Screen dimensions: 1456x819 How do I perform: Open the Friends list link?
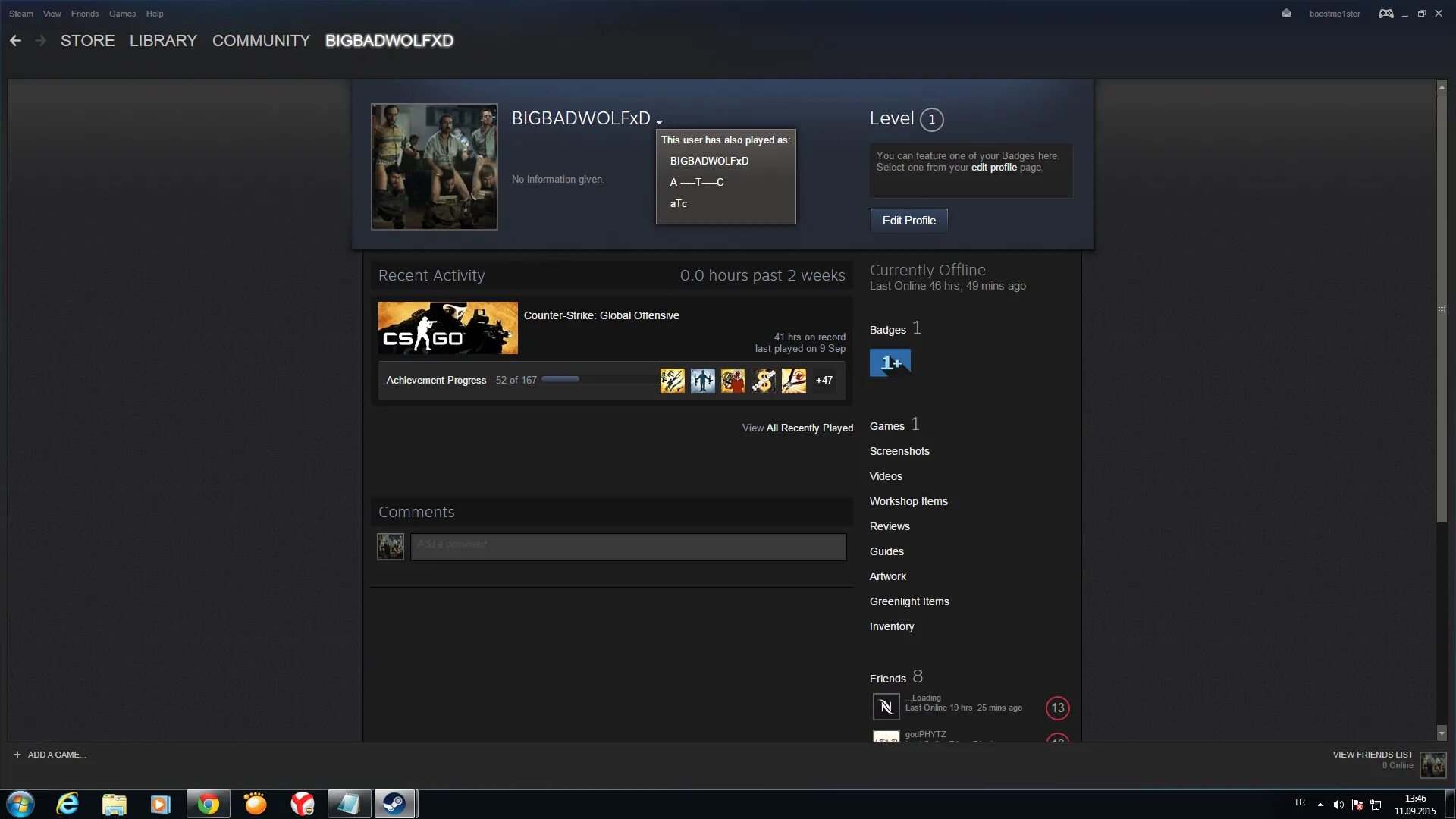[x=887, y=679]
